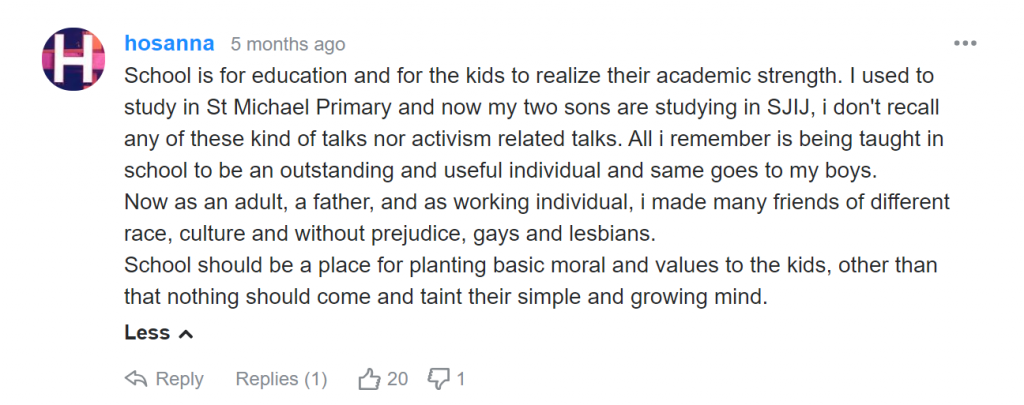Click the dislike count 1
Viewport: 1024px width, 405px height.
click(x=461, y=379)
